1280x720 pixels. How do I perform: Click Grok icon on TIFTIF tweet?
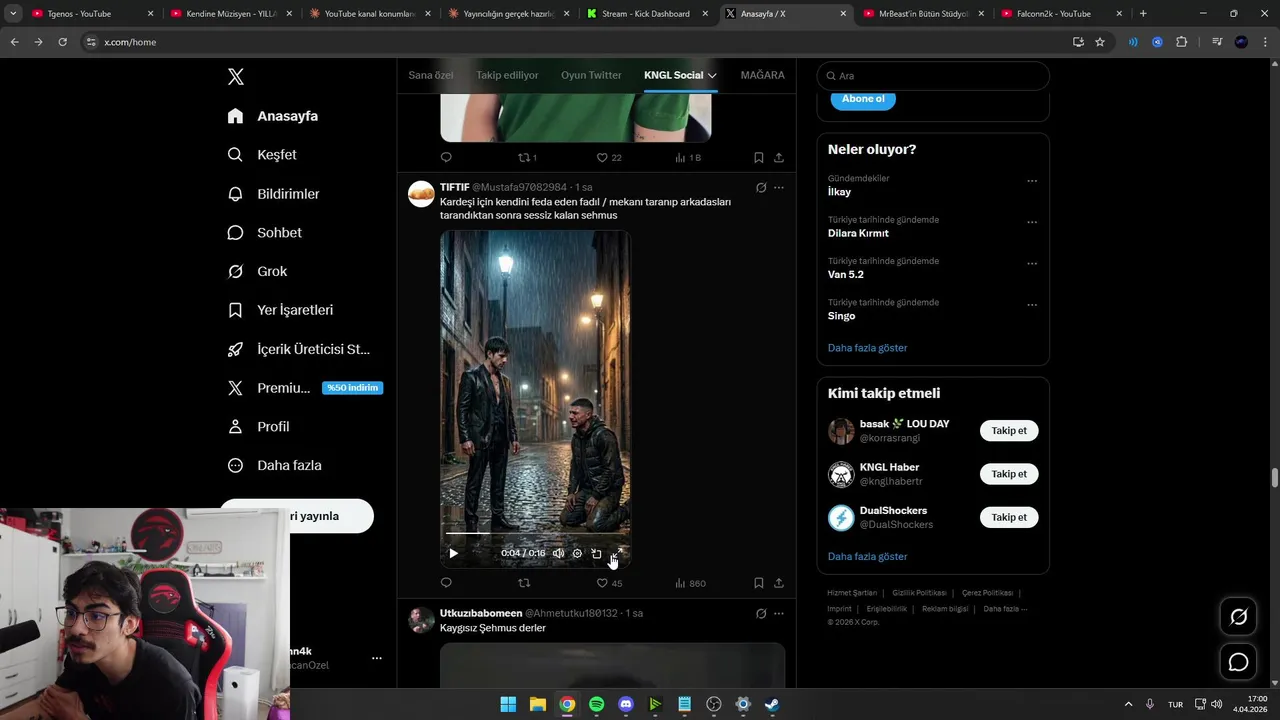point(761,187)
